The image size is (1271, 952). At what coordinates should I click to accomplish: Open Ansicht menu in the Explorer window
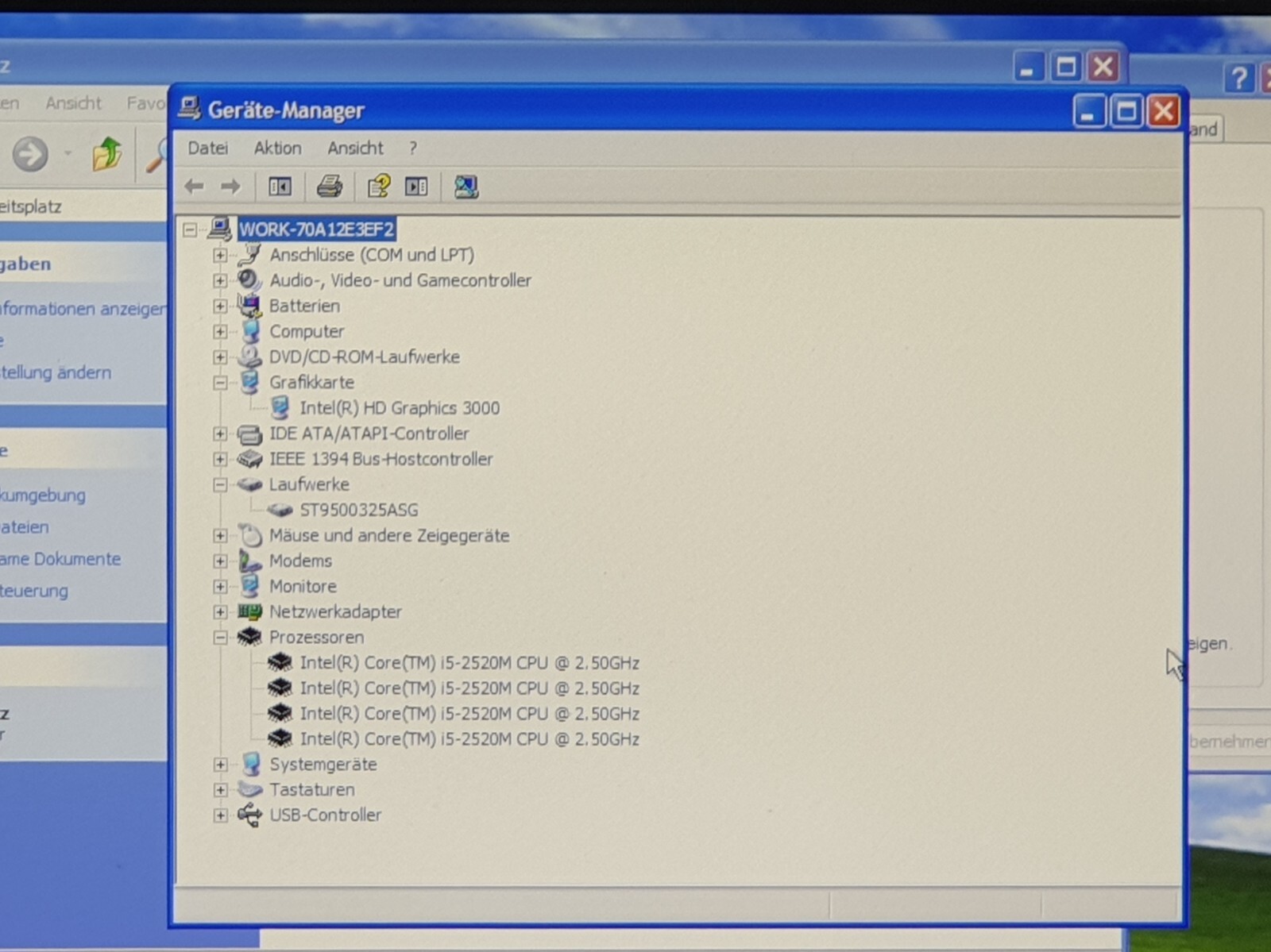(x=73, y=102)
